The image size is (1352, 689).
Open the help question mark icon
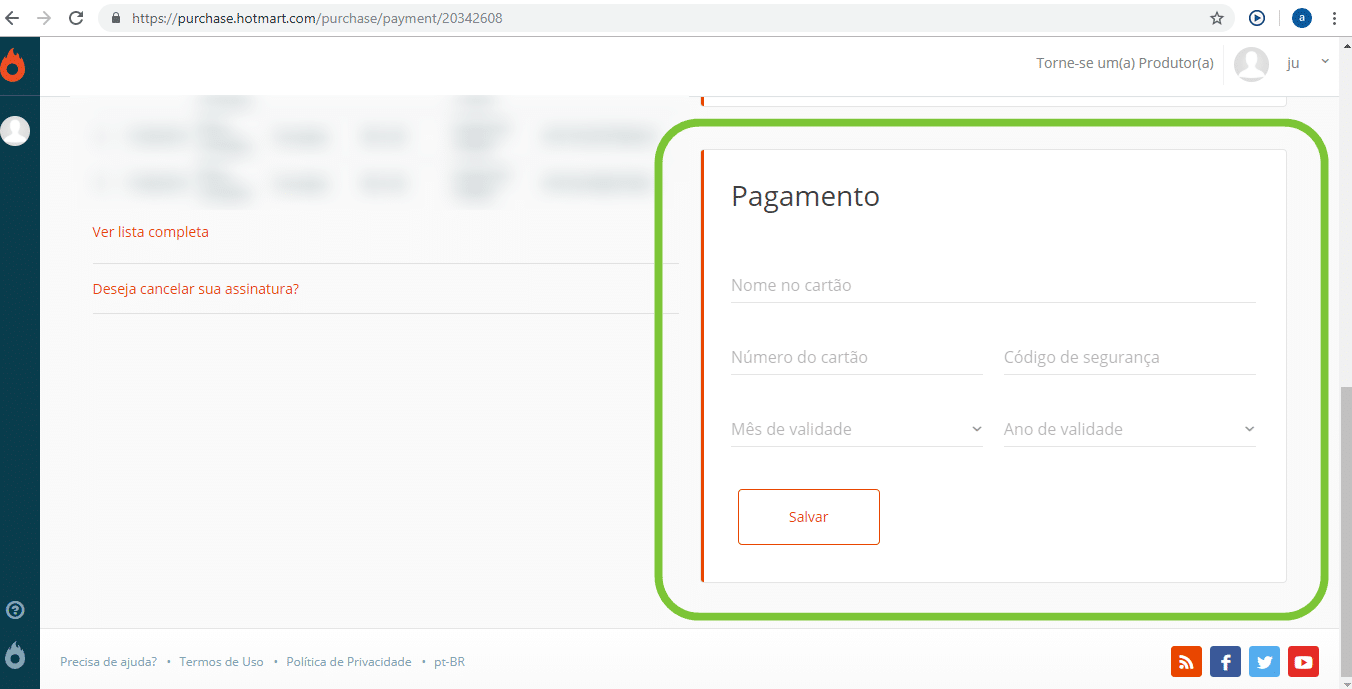click(15, 610)
